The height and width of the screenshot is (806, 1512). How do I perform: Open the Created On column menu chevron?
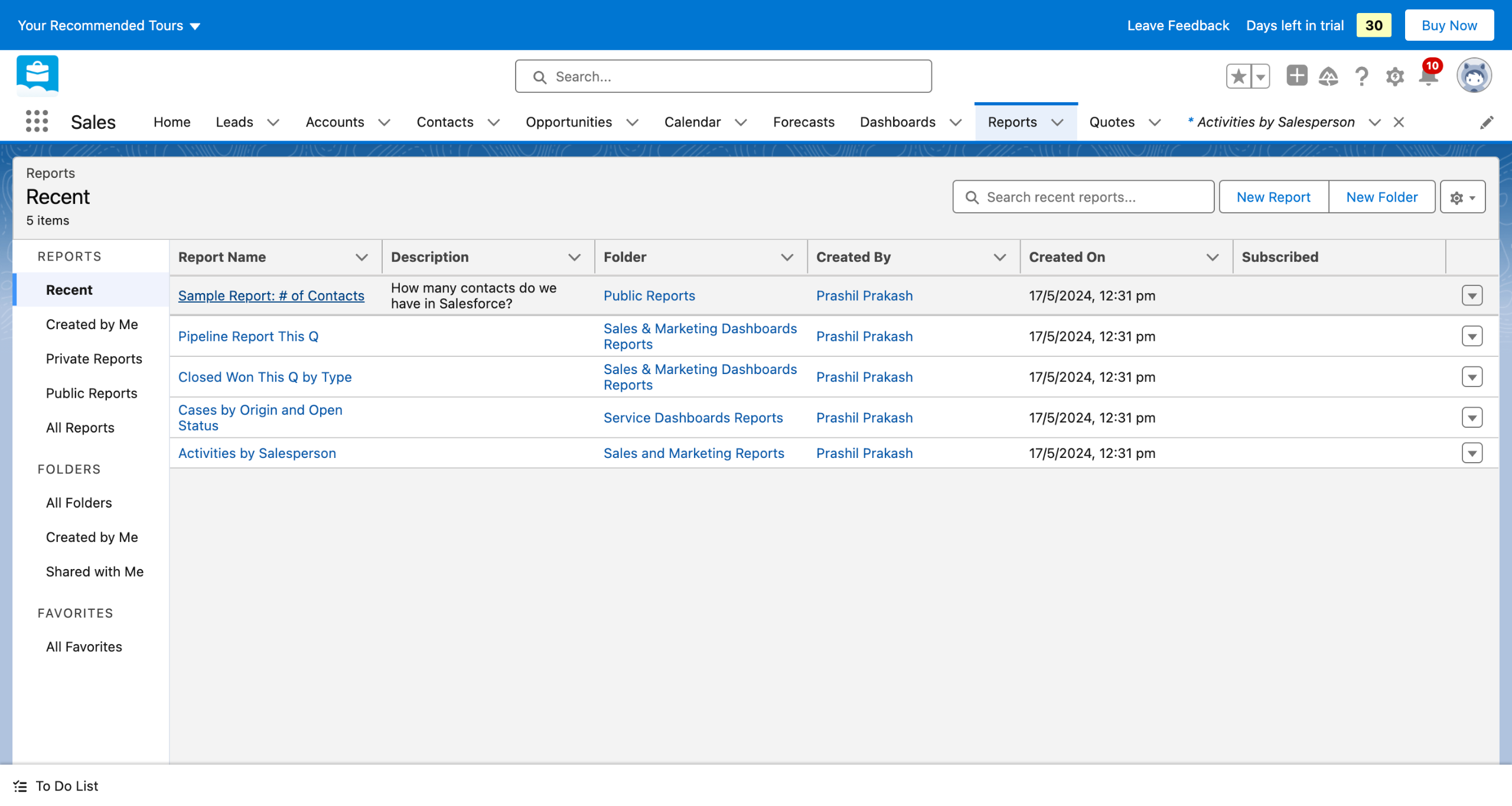tap(1212, 257)
